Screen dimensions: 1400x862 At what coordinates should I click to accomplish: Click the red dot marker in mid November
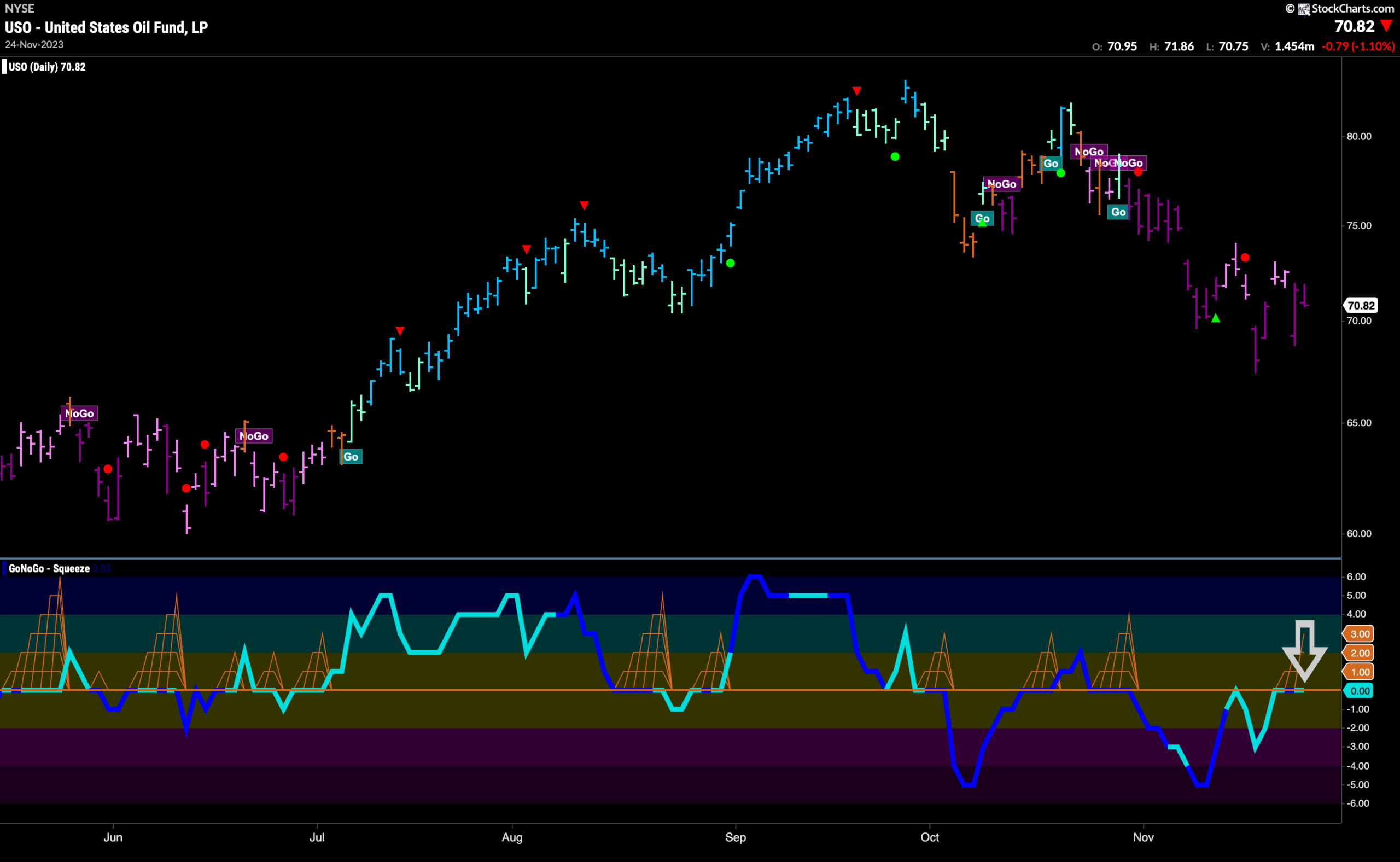tap(1246, 258)
